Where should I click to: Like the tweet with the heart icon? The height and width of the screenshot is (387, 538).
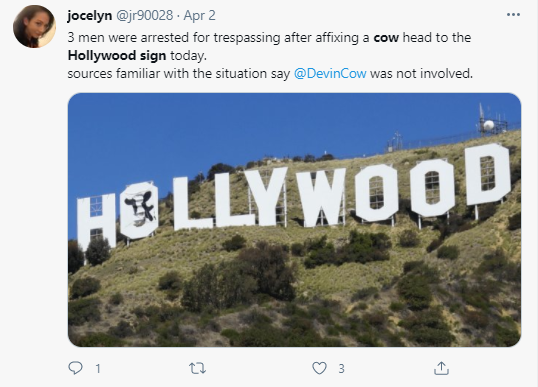click(x=319, y=368)
